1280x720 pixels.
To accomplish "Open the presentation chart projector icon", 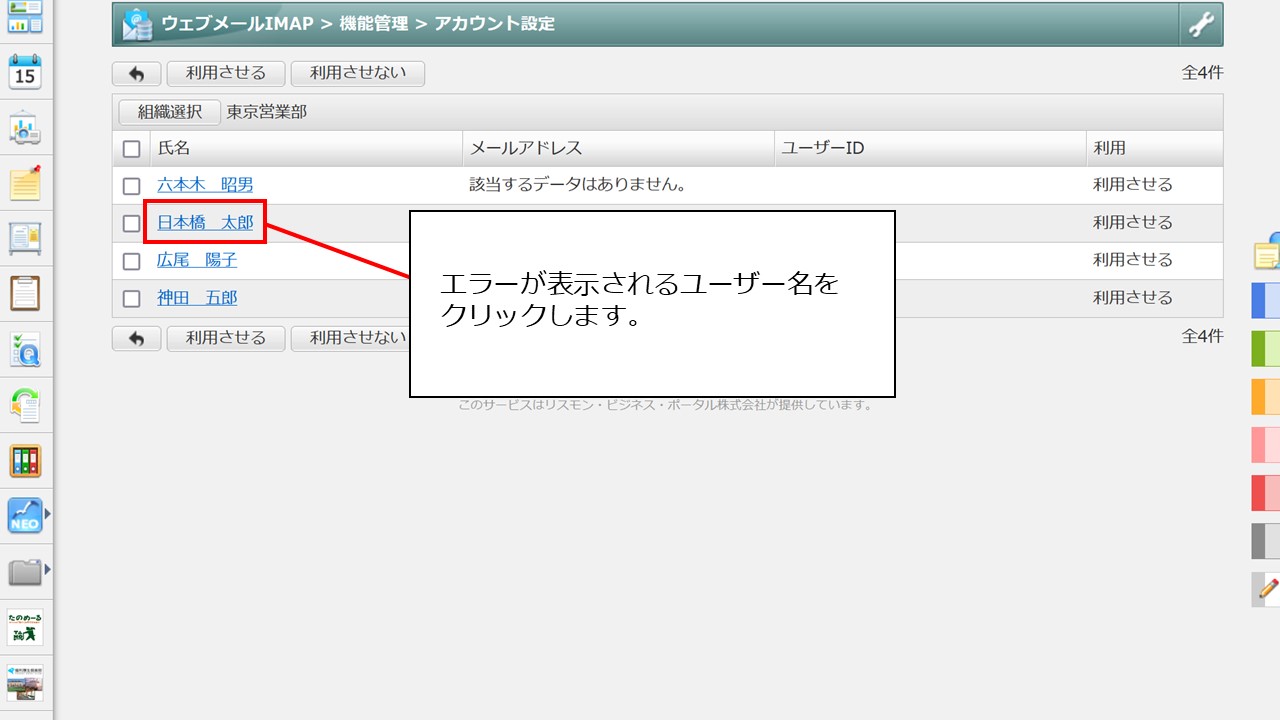I will [x=25, y=128].
